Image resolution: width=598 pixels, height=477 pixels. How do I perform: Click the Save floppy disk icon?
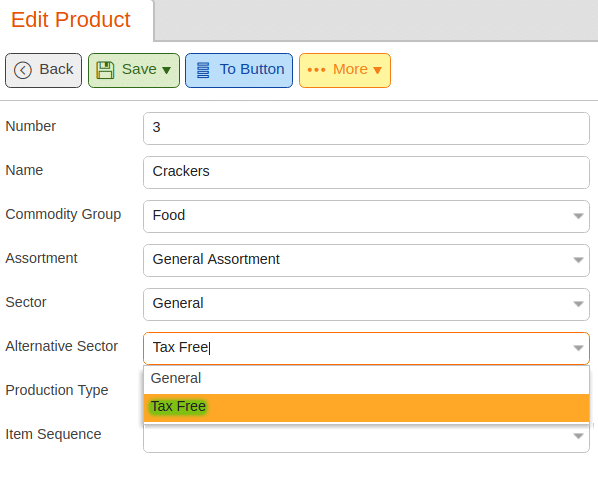coord(105,71)
